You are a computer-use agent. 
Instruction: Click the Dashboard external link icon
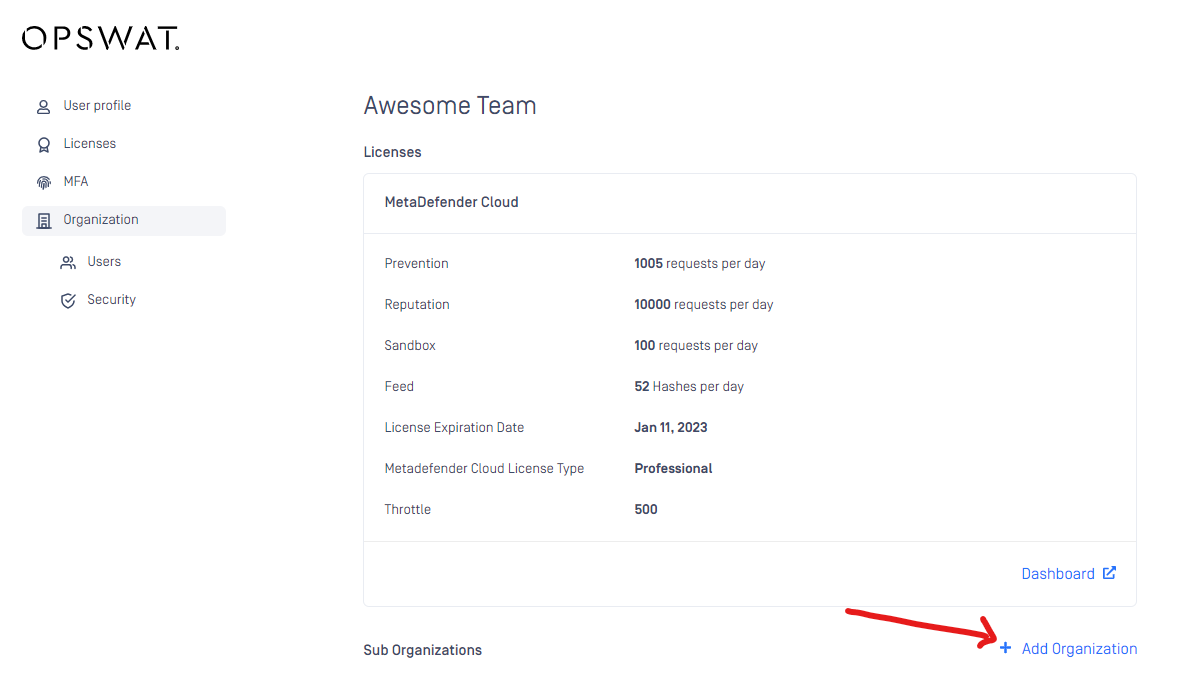pos(1109,573)
